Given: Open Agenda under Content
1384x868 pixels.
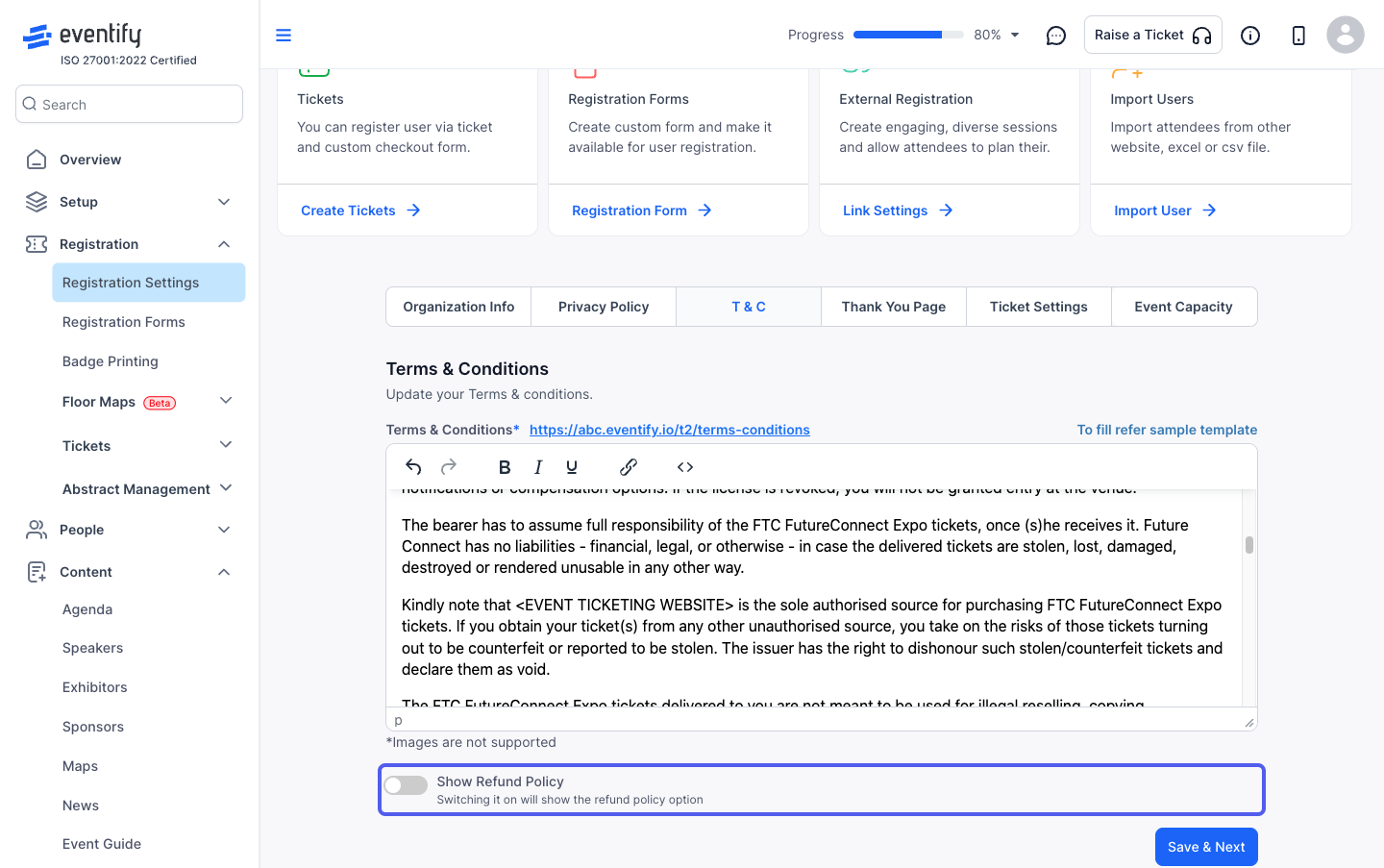Looking at the screenshot, I should [87, 609].
